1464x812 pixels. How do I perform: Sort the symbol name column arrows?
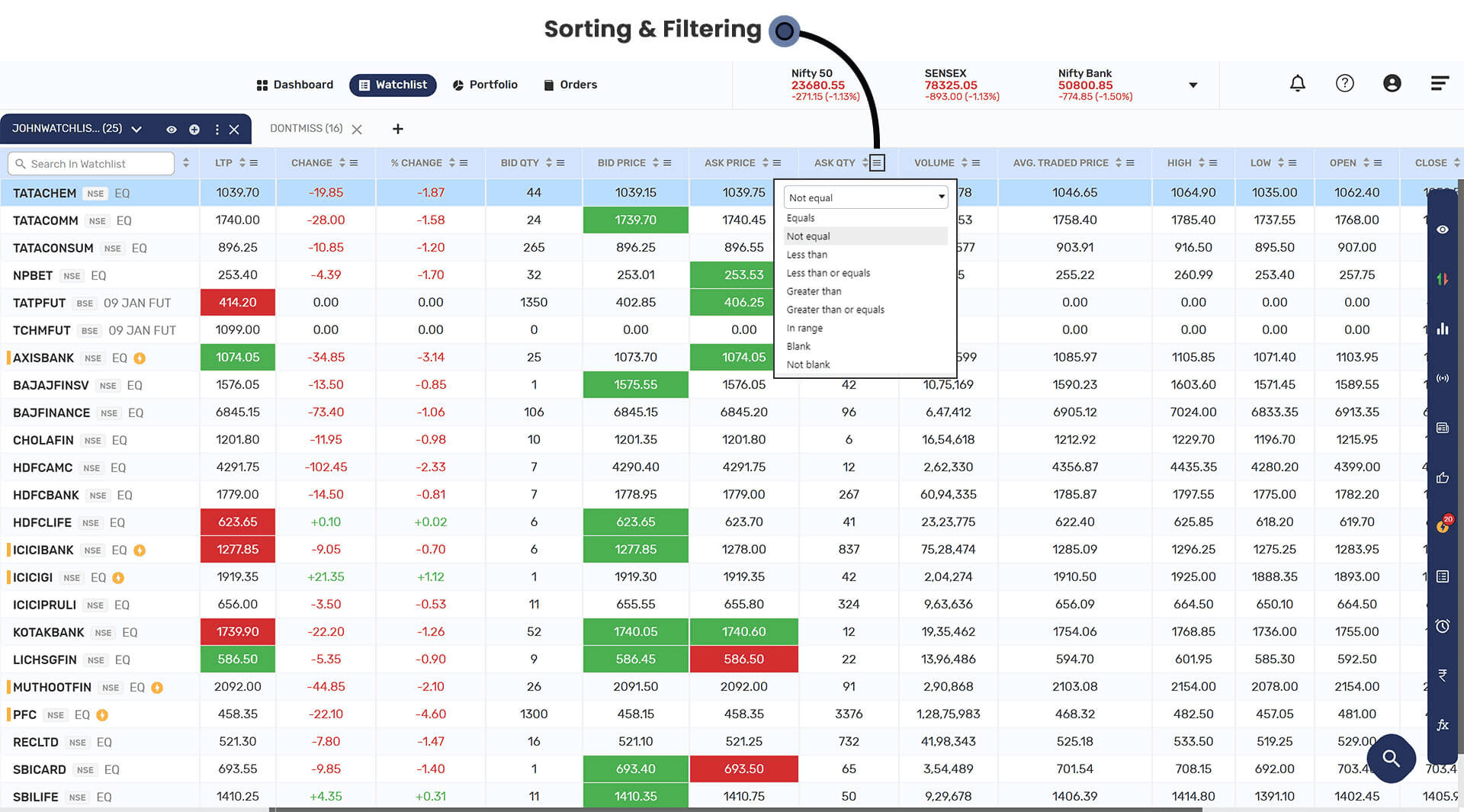[x=186, y=163]
